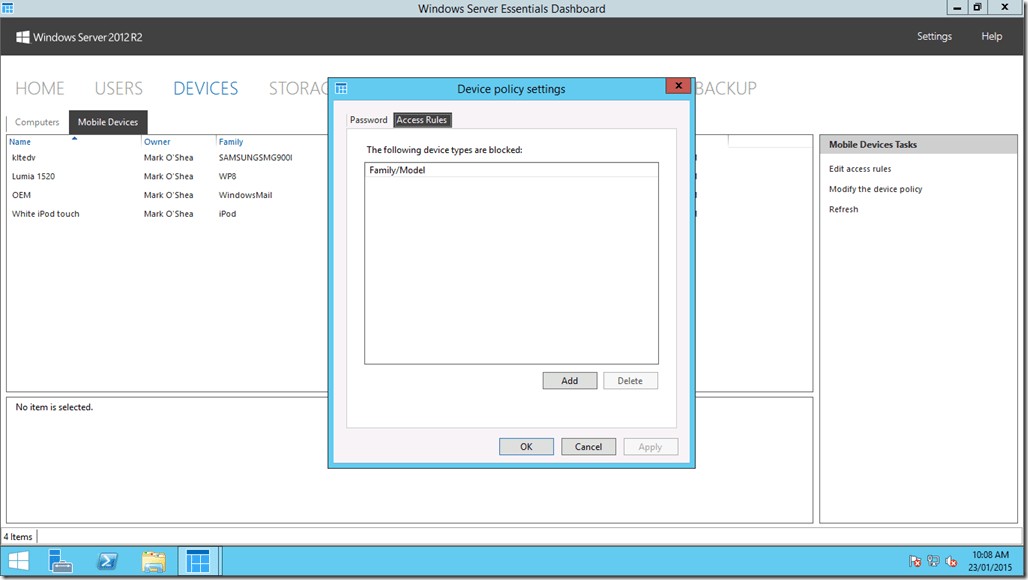The width and height of the screenshot is (1028, 580).
Task: Select the Dashboard icon on the taskbar
Action: pyautogui.click(x=198, y=561)
